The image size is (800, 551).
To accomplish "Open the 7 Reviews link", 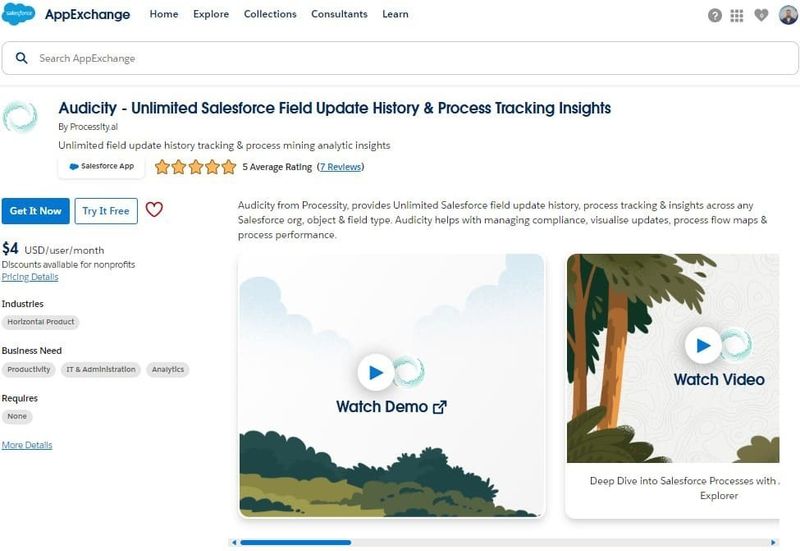I will click(x=340, y=167).
